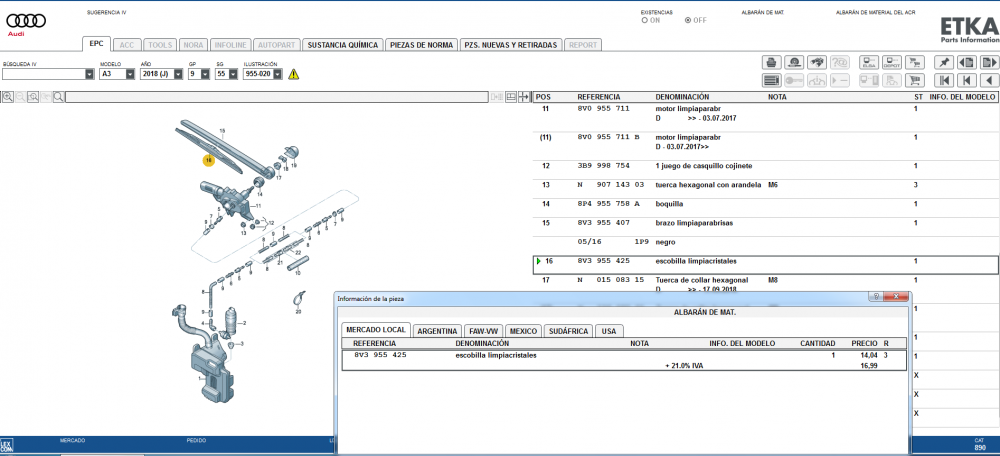Click the 8V3 955 425 reference in dialog
Viewport: 1000px width, 456px height.
click(x=380, y=355)
